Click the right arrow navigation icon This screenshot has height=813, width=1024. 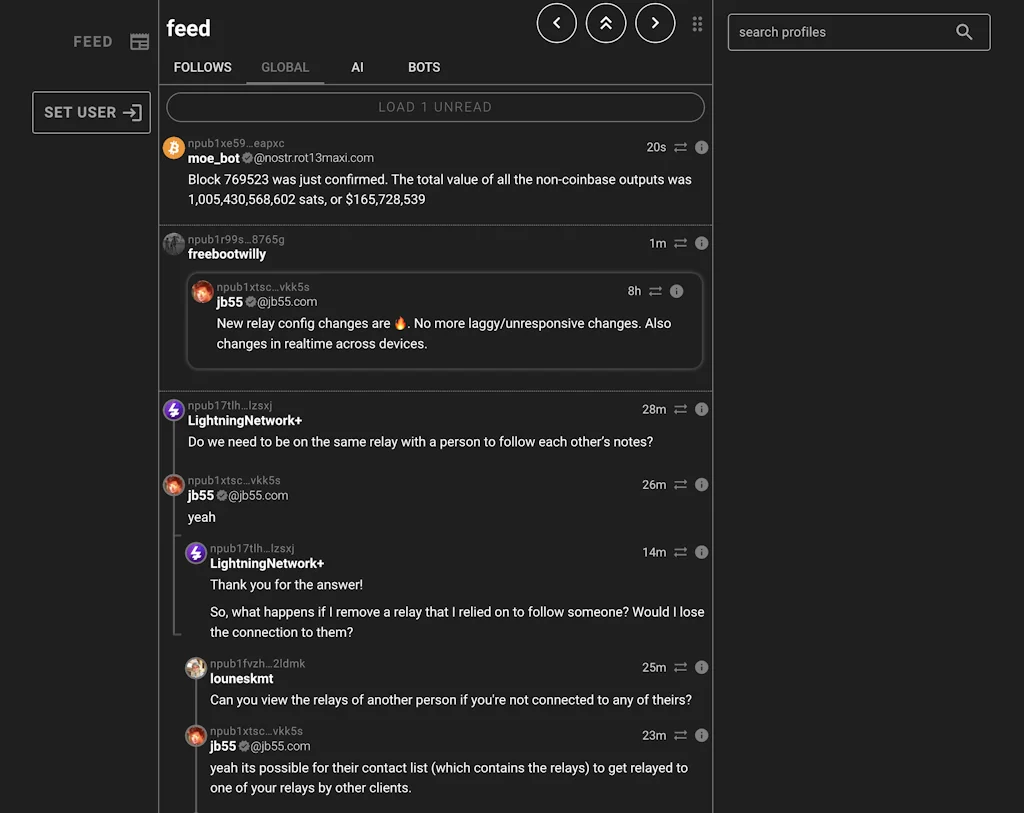[655, 22]
